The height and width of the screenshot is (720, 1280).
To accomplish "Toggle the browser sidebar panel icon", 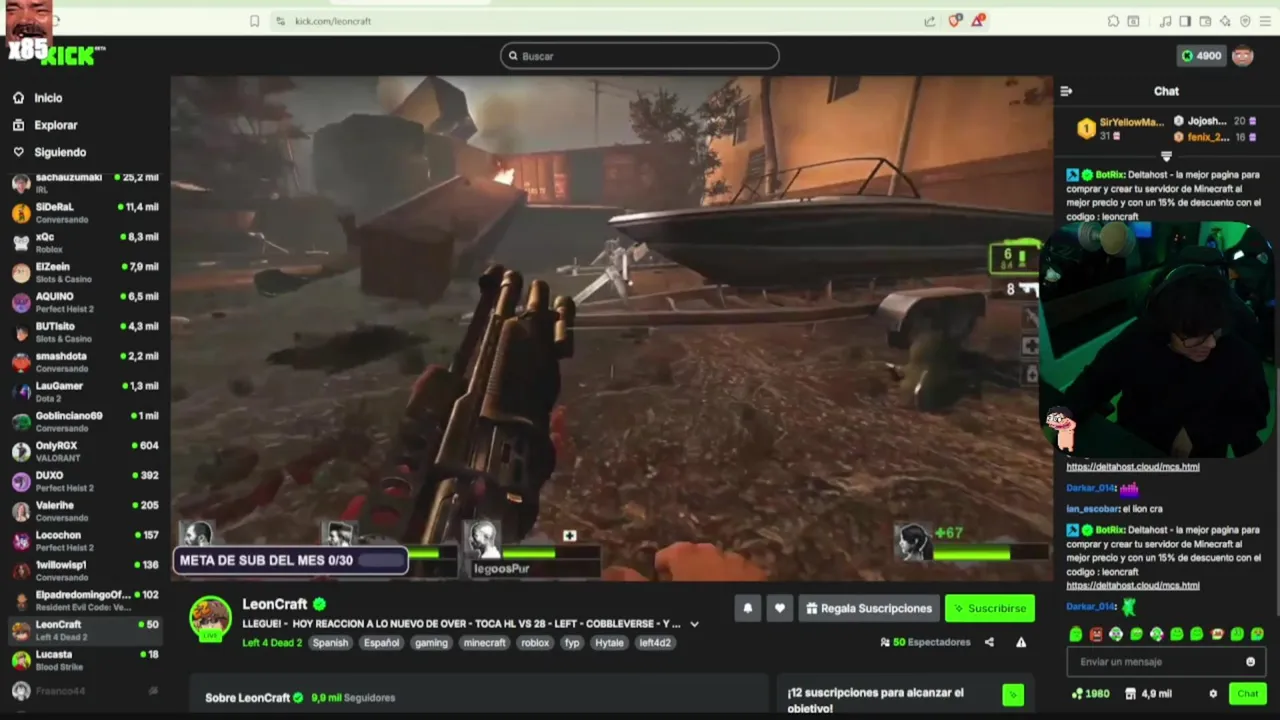I will point(1185,21).
